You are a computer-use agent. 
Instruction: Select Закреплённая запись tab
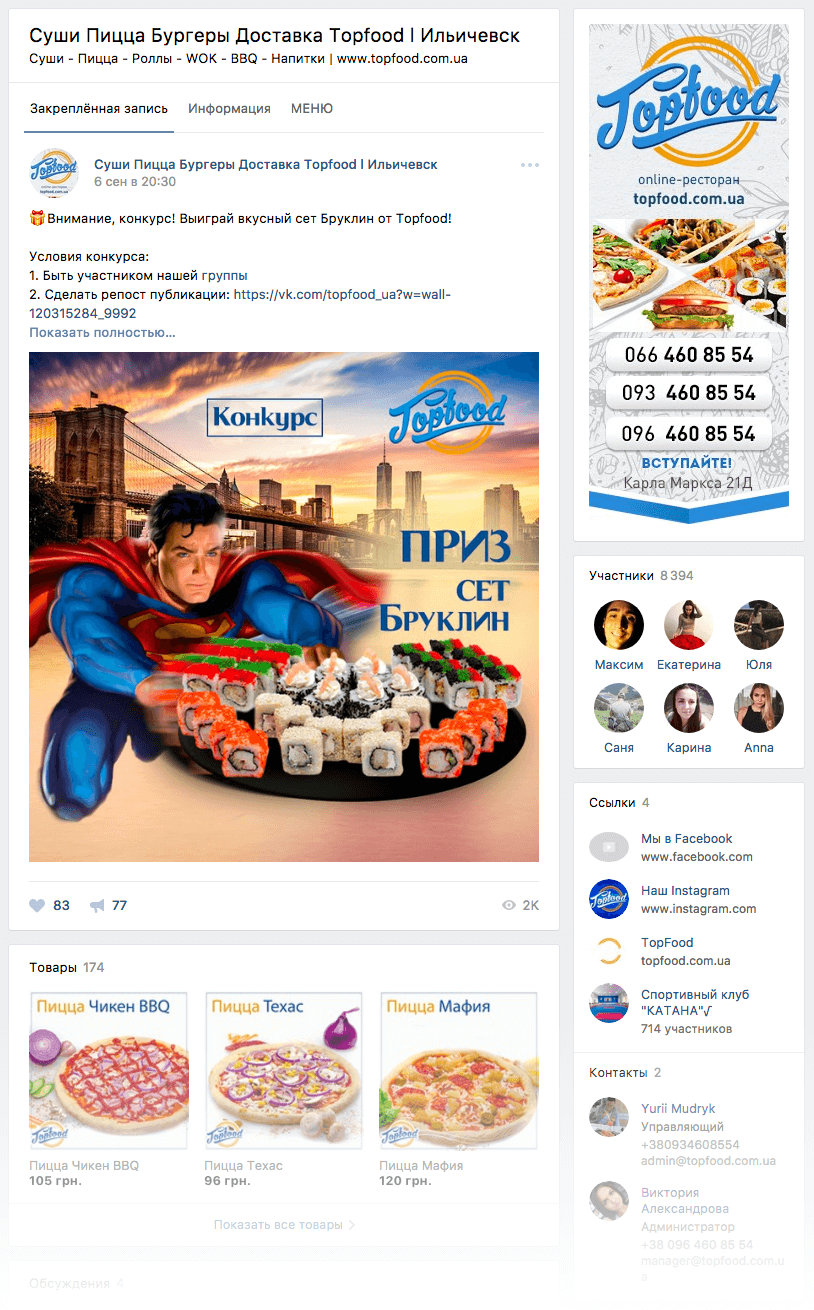[x=99, y=108]
